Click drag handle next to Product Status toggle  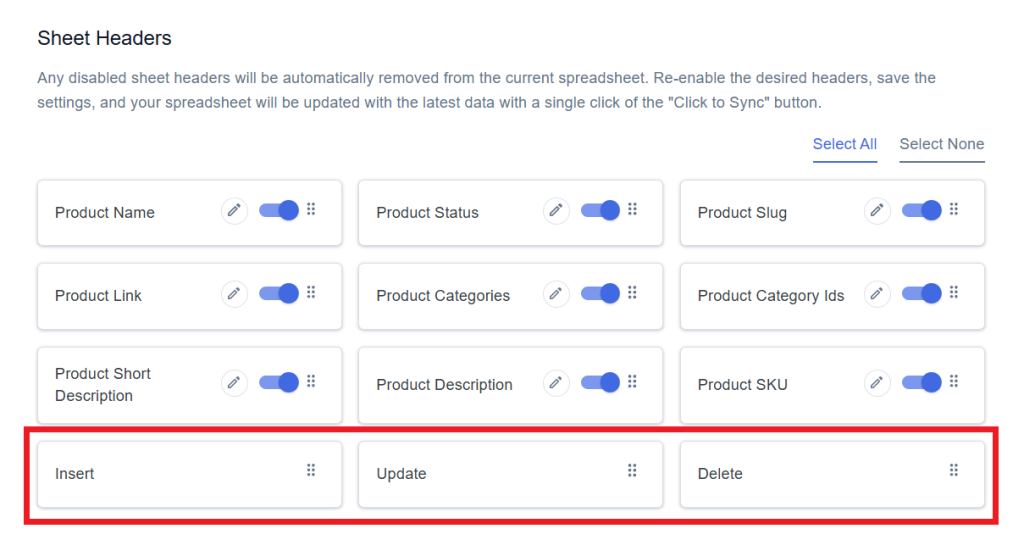632,209
